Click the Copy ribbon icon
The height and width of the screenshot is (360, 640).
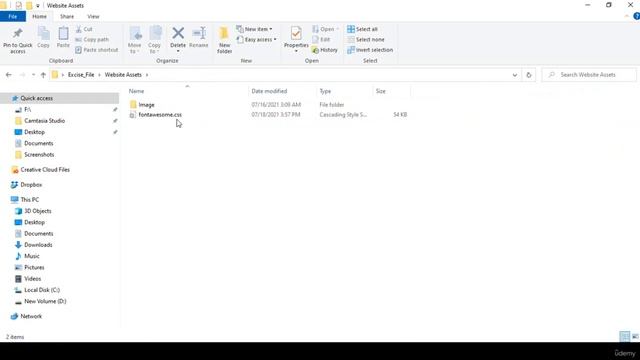click(43, 37)
